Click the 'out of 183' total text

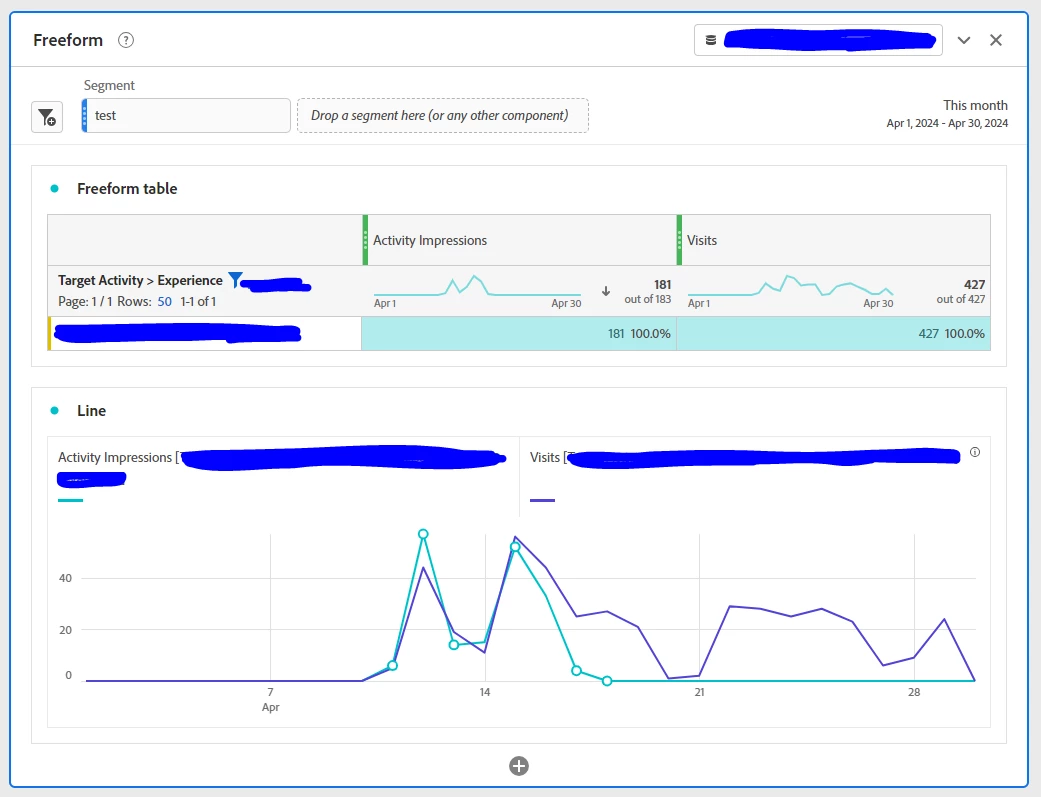647,299
